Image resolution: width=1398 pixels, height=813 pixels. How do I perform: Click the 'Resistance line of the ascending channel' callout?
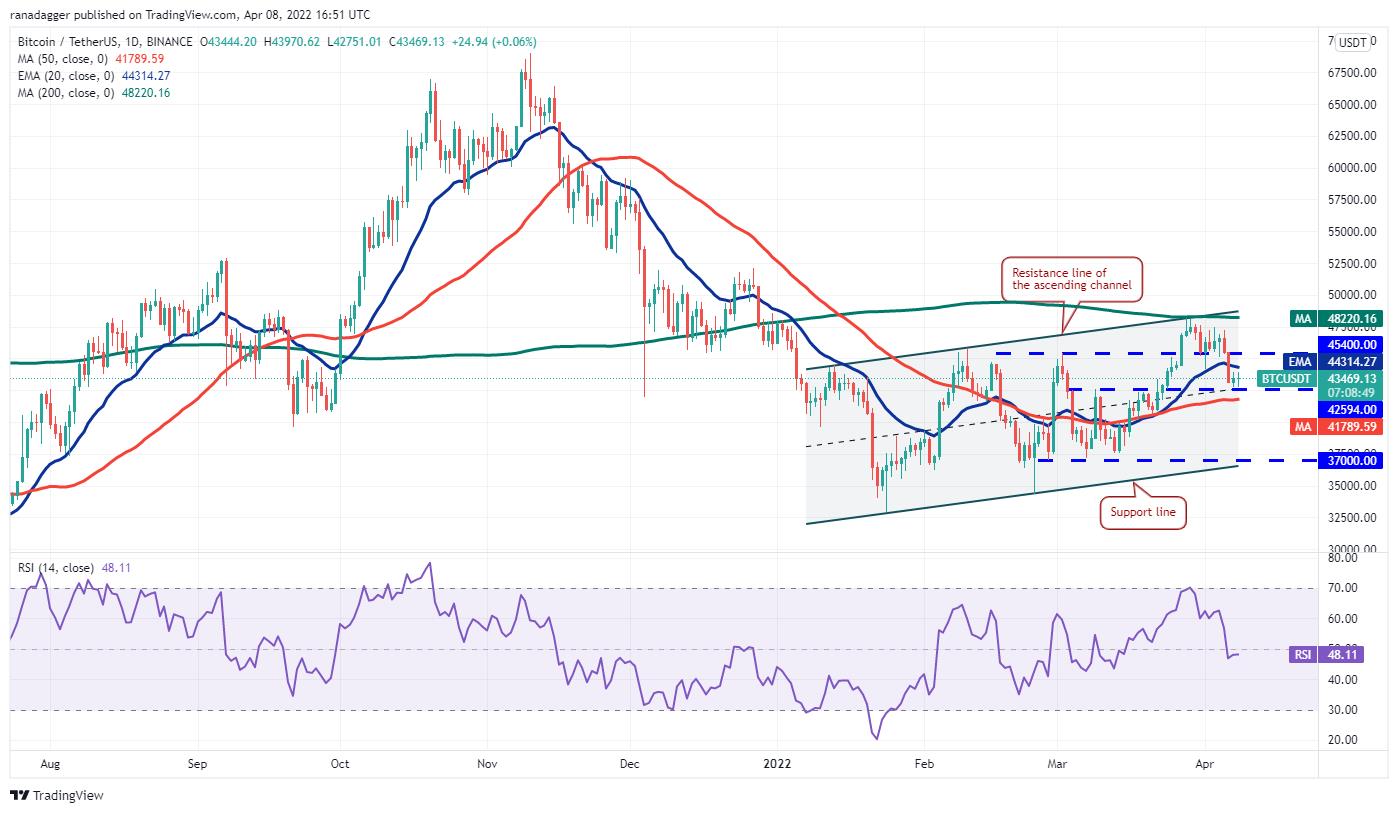click(x=1072, y=279)
